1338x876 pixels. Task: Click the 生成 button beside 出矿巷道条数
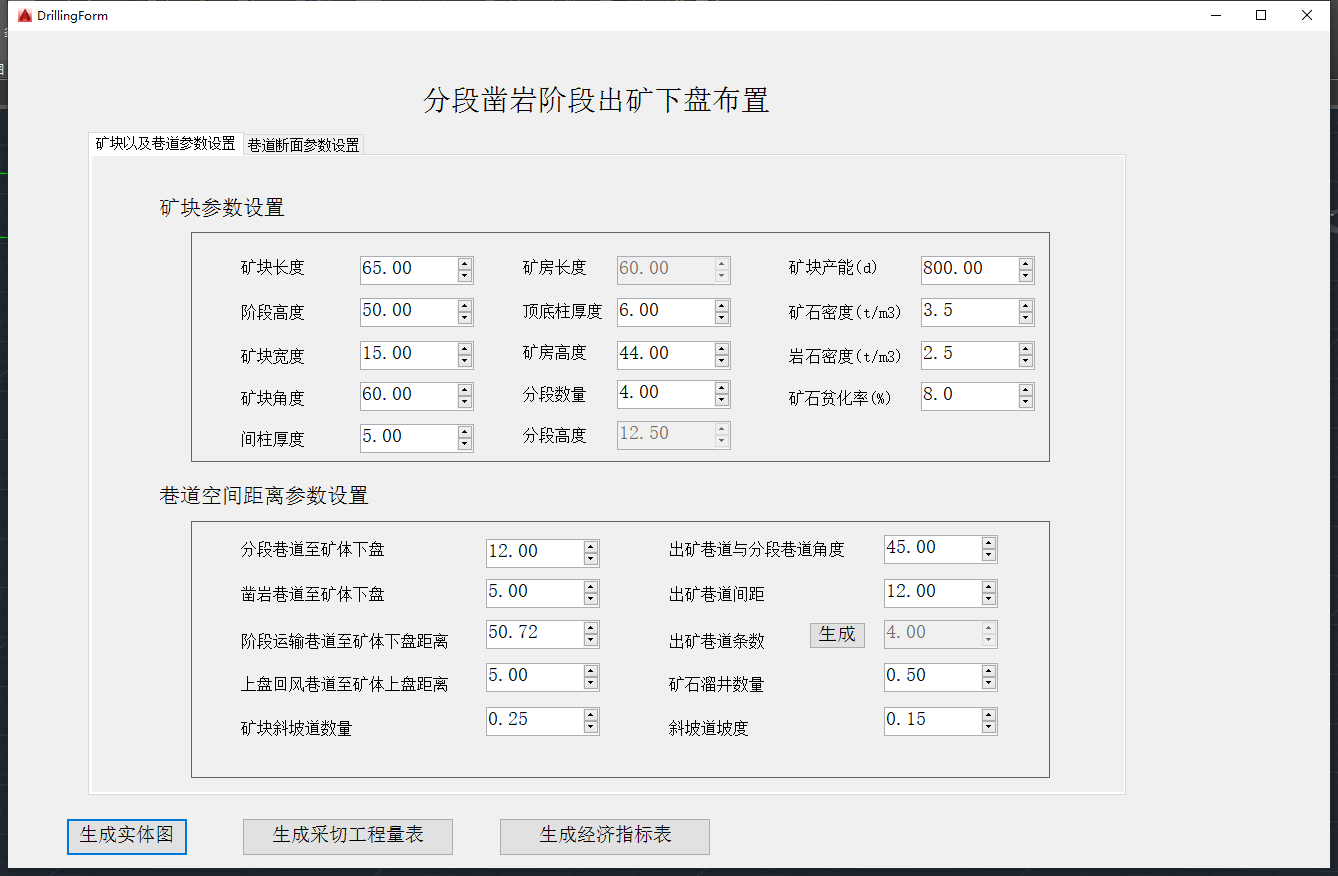837,634
